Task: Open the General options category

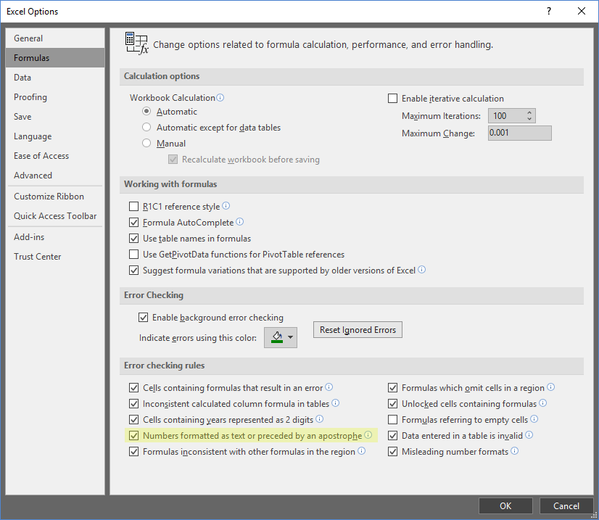Action: 55,38
